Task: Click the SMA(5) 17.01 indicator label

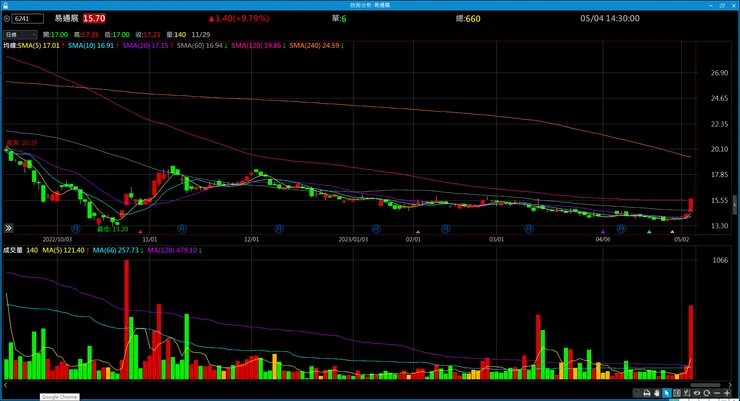Action: [x=39, y=45]
